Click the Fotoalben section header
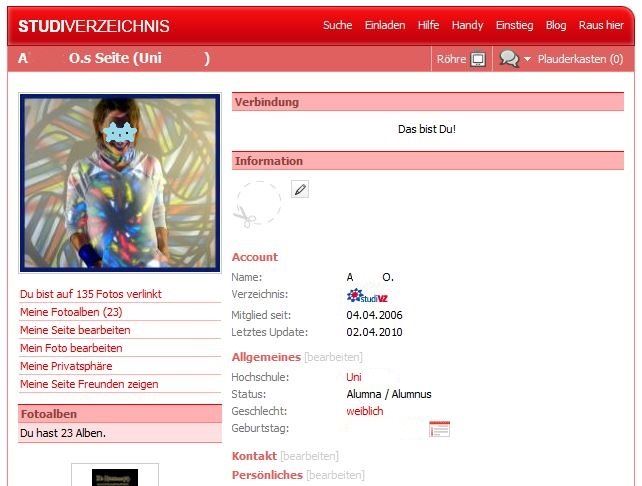This screenshot has width=642, height=486. [120, 414]
